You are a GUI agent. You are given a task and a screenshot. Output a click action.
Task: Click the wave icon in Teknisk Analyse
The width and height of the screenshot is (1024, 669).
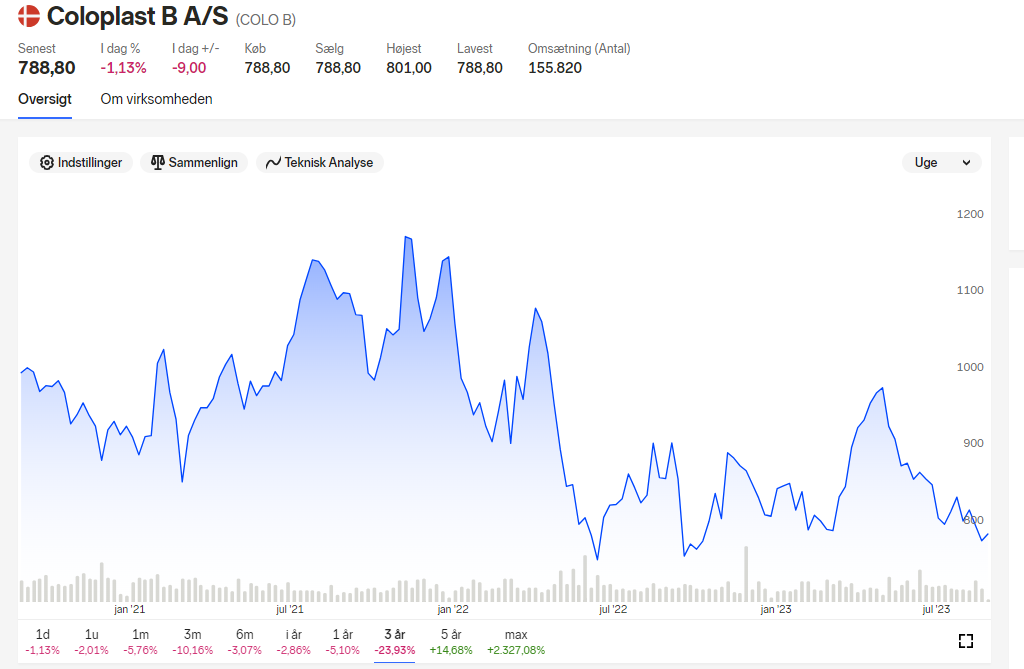(274, 163)
